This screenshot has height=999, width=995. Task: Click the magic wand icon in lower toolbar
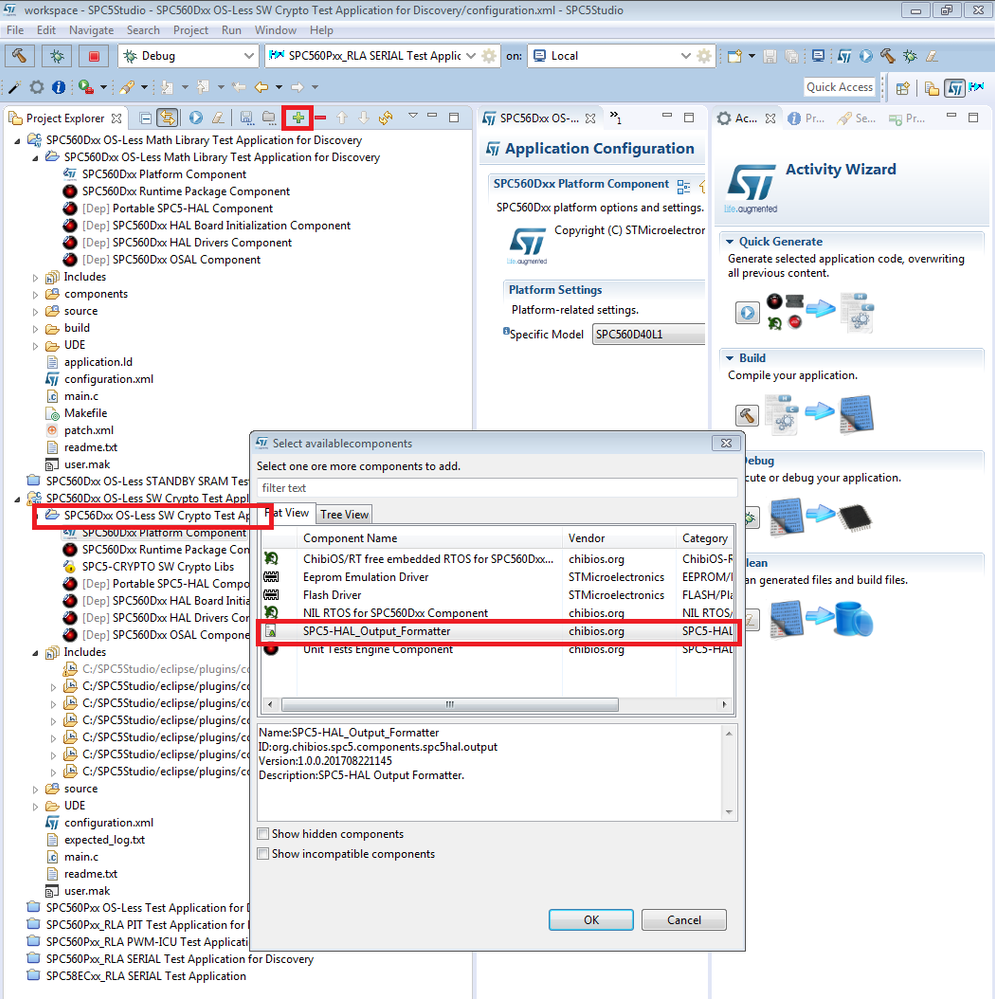[13, 87]
